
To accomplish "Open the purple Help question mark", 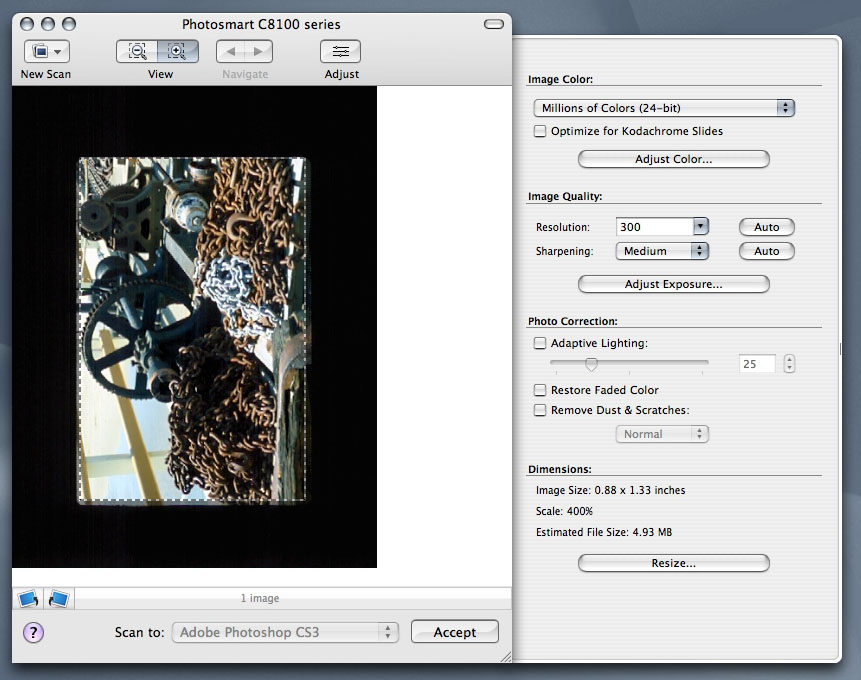I will click(33, 632).
